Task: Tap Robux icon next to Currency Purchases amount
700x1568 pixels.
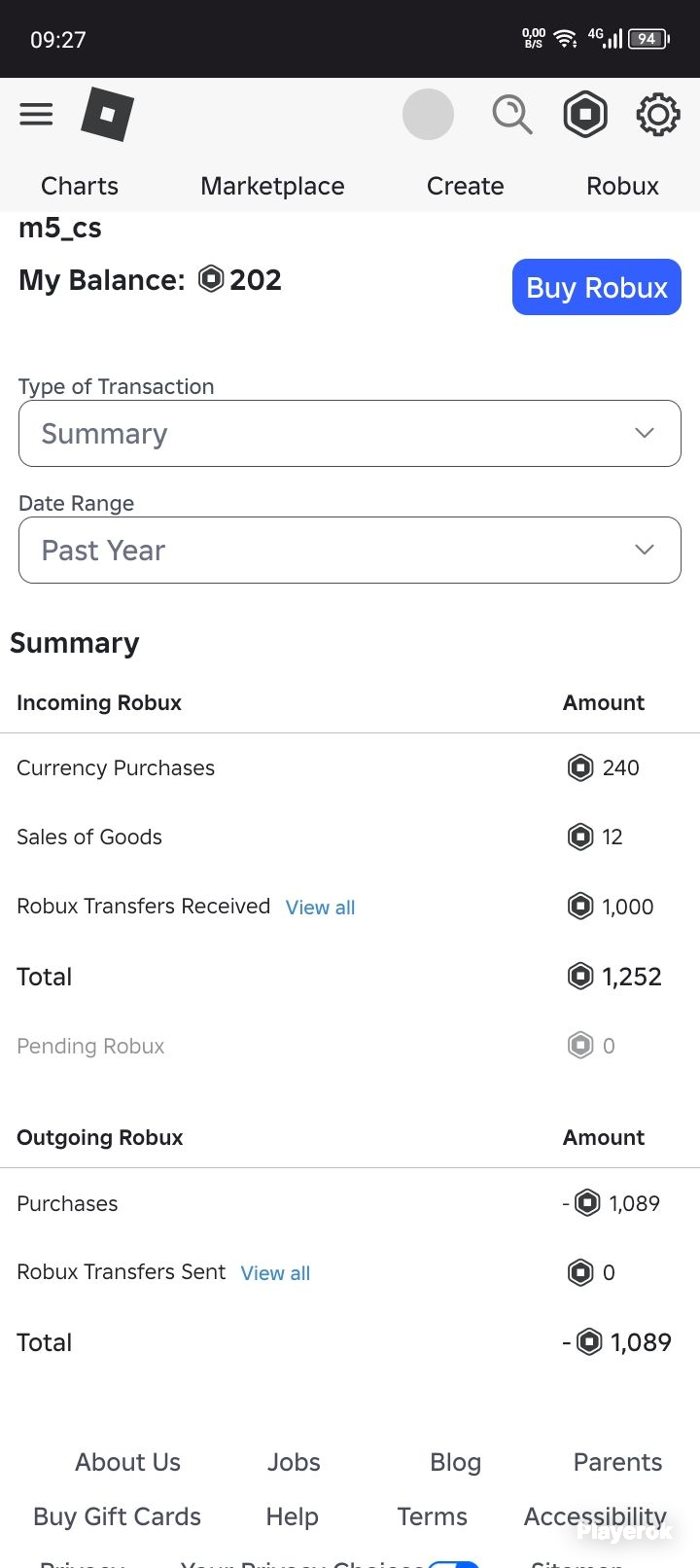Action: pyautogui.click(x=580, y=767)
